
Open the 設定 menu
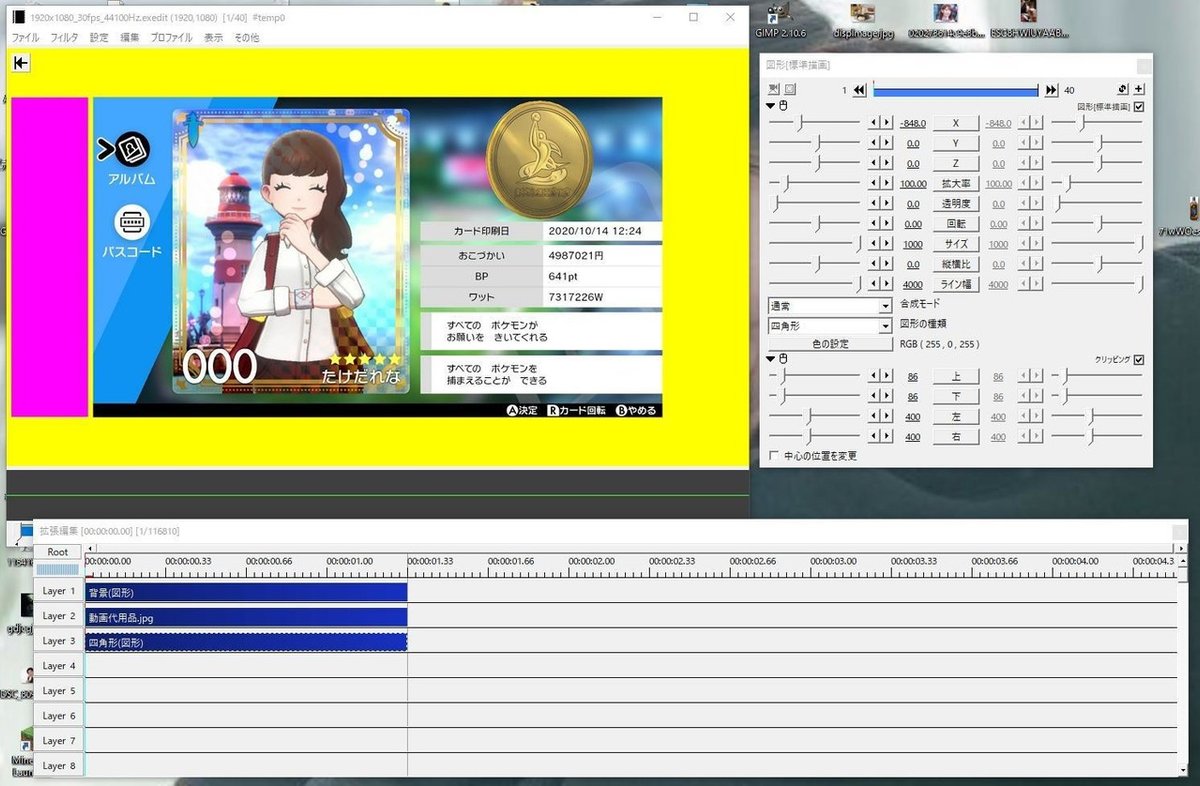(x=99, y=37)
